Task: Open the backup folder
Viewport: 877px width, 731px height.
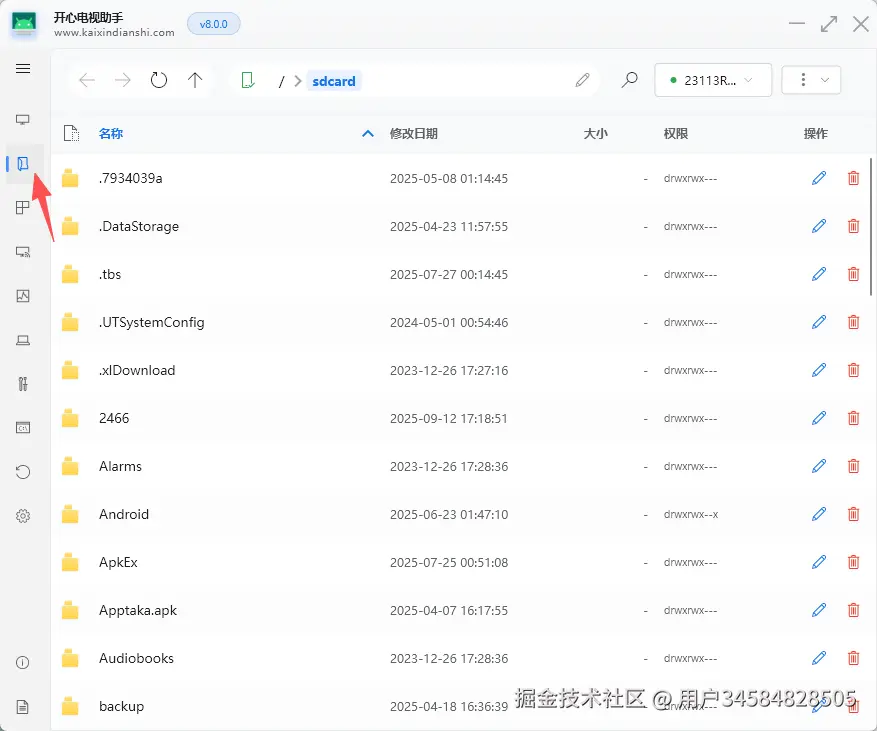Action: (x=121, y=706)
